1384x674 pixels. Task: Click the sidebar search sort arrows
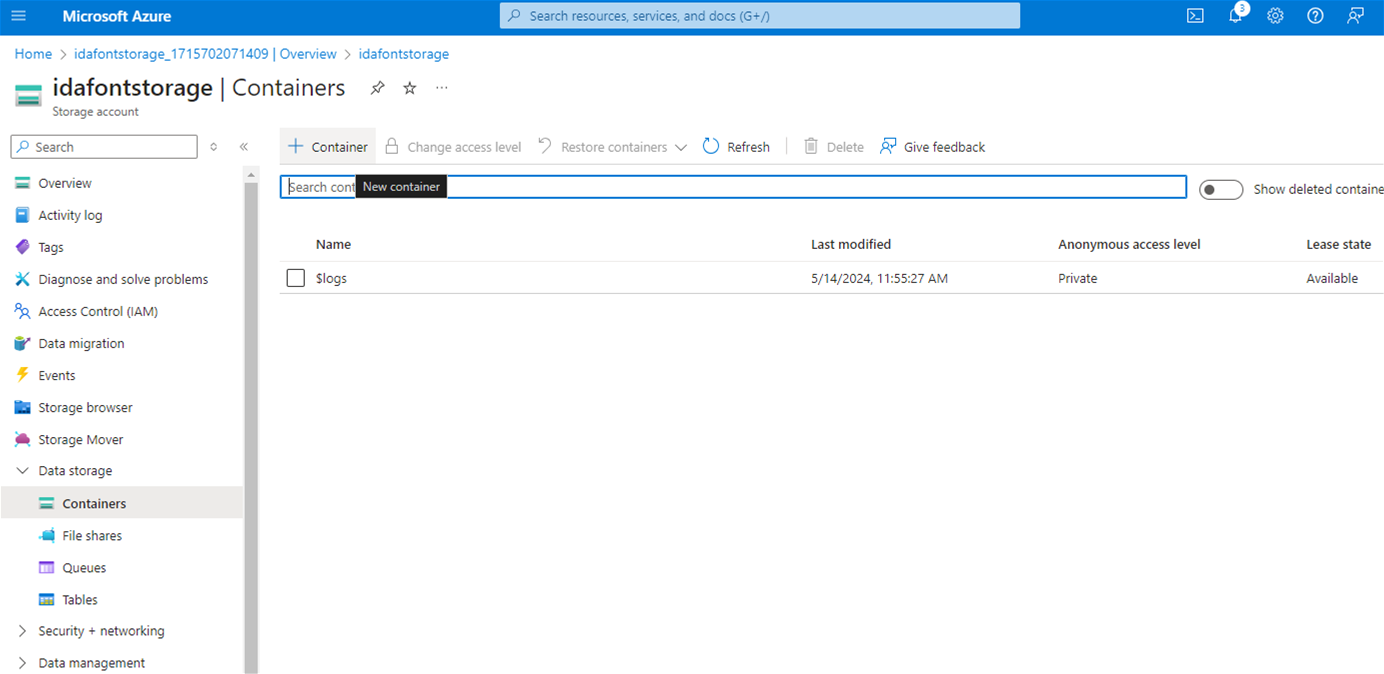click(213, 147)
